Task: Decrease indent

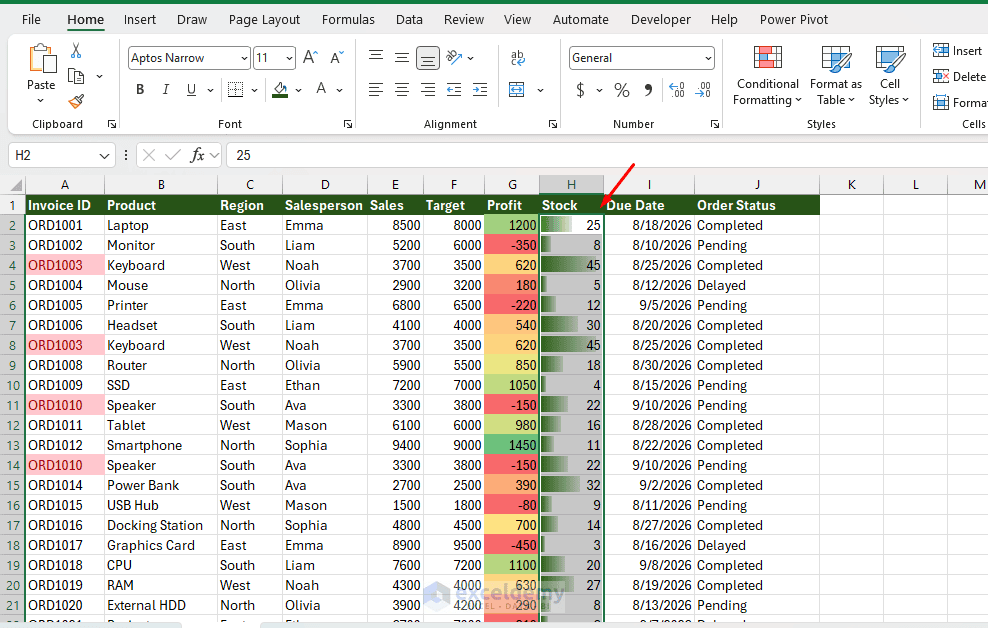Action: click(454, 89)
